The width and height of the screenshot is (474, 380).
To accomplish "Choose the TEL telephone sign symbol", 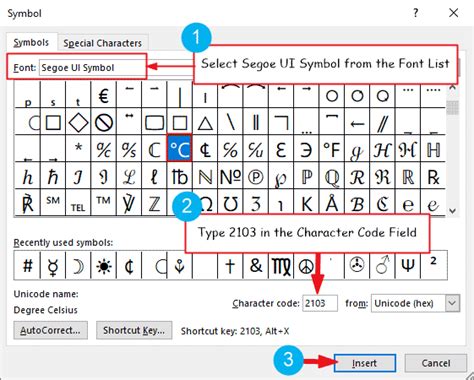I will pyautogui.click(x=78, y=202).
